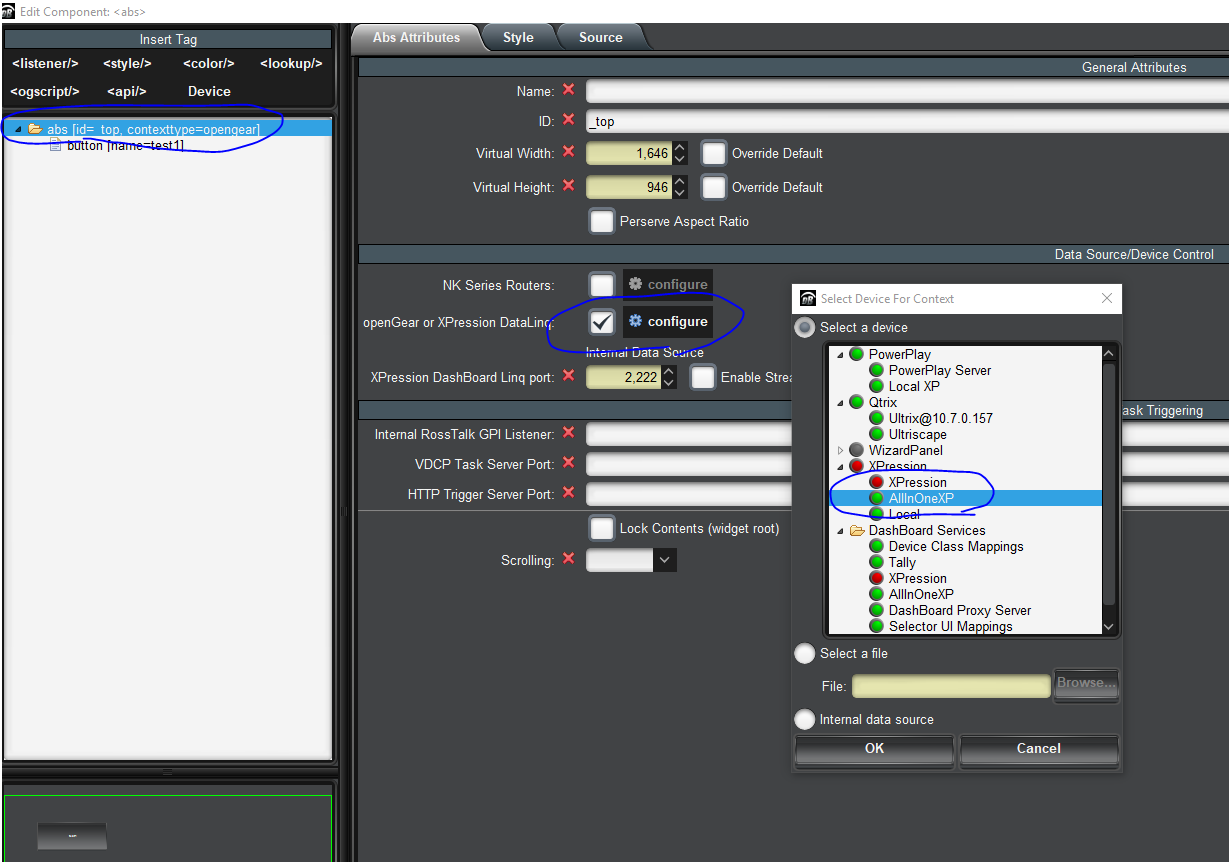Screen dimensions: 1229x862
Task: Collapse the DashBoard Services folder
Action: tap(840, 531)
